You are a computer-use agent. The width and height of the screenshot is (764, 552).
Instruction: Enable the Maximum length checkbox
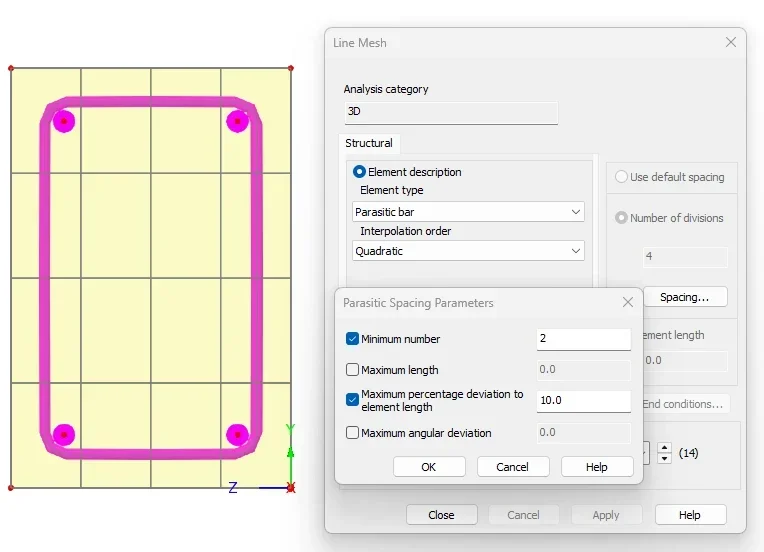click(x=352, y=370)
